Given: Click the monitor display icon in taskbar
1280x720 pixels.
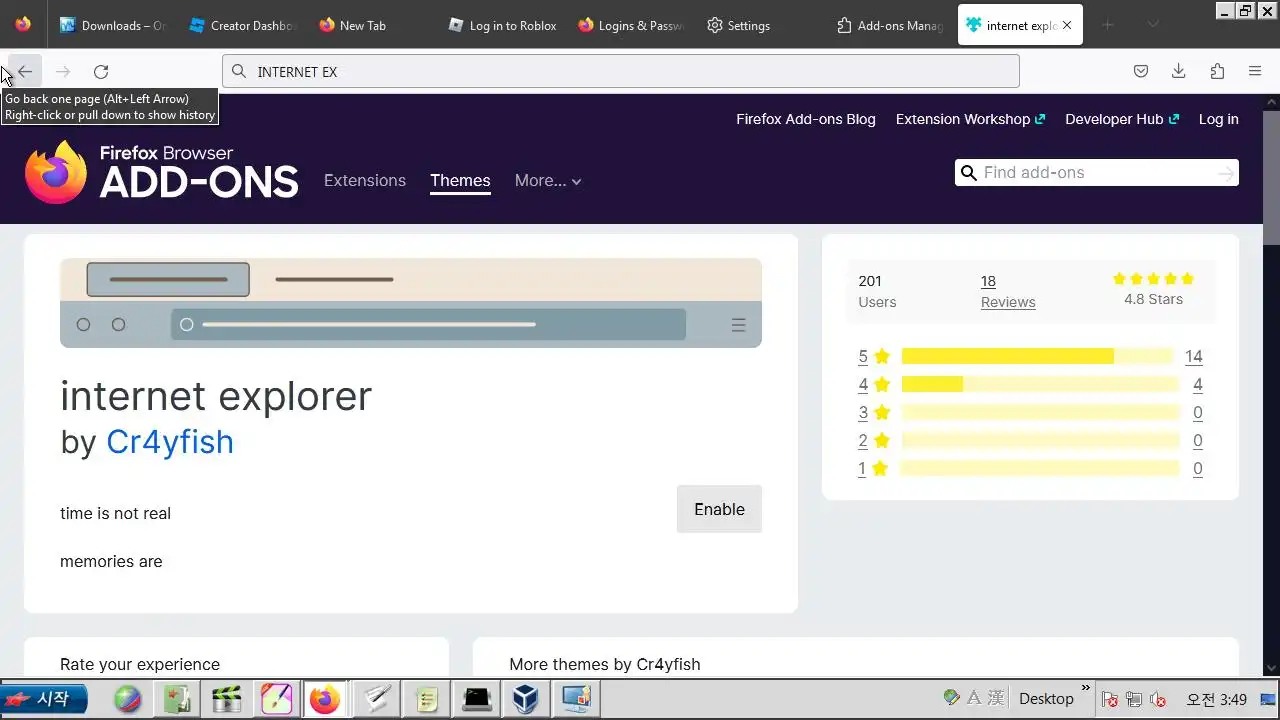Looking at the screenshot, I should point(576,699).
